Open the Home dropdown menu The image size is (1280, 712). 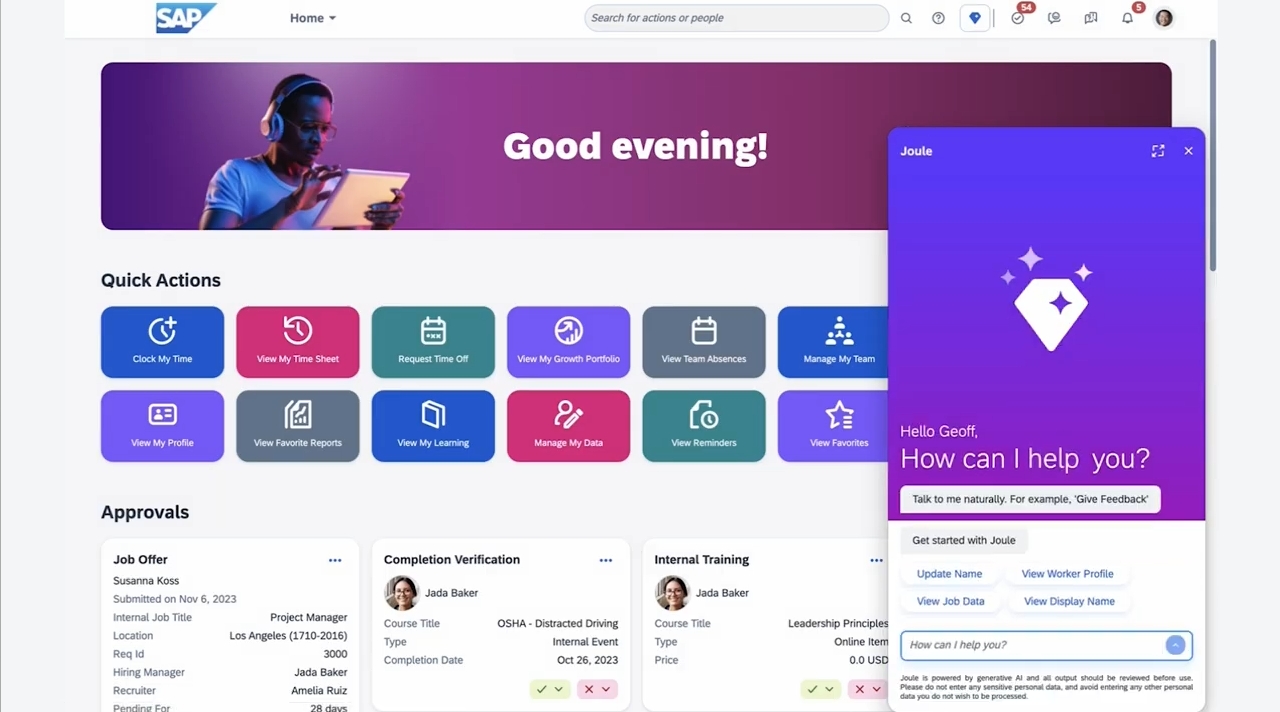tap(313, 18)
